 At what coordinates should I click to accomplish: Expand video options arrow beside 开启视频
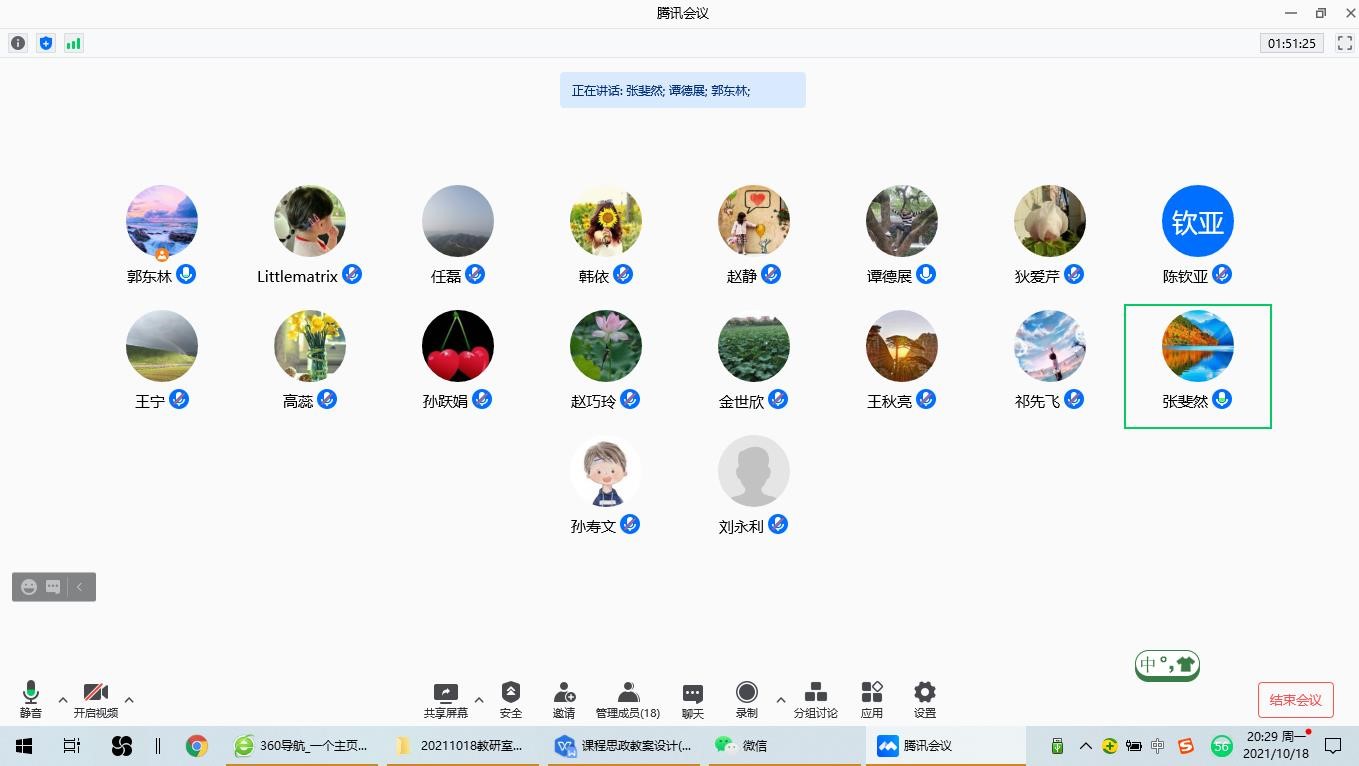coord(129,700)
